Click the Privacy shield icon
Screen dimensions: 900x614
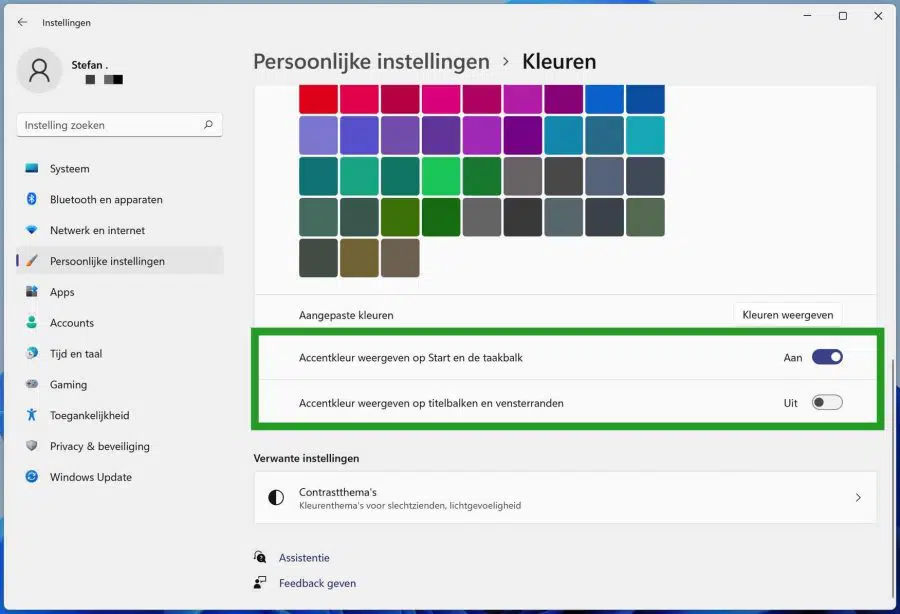32,446
